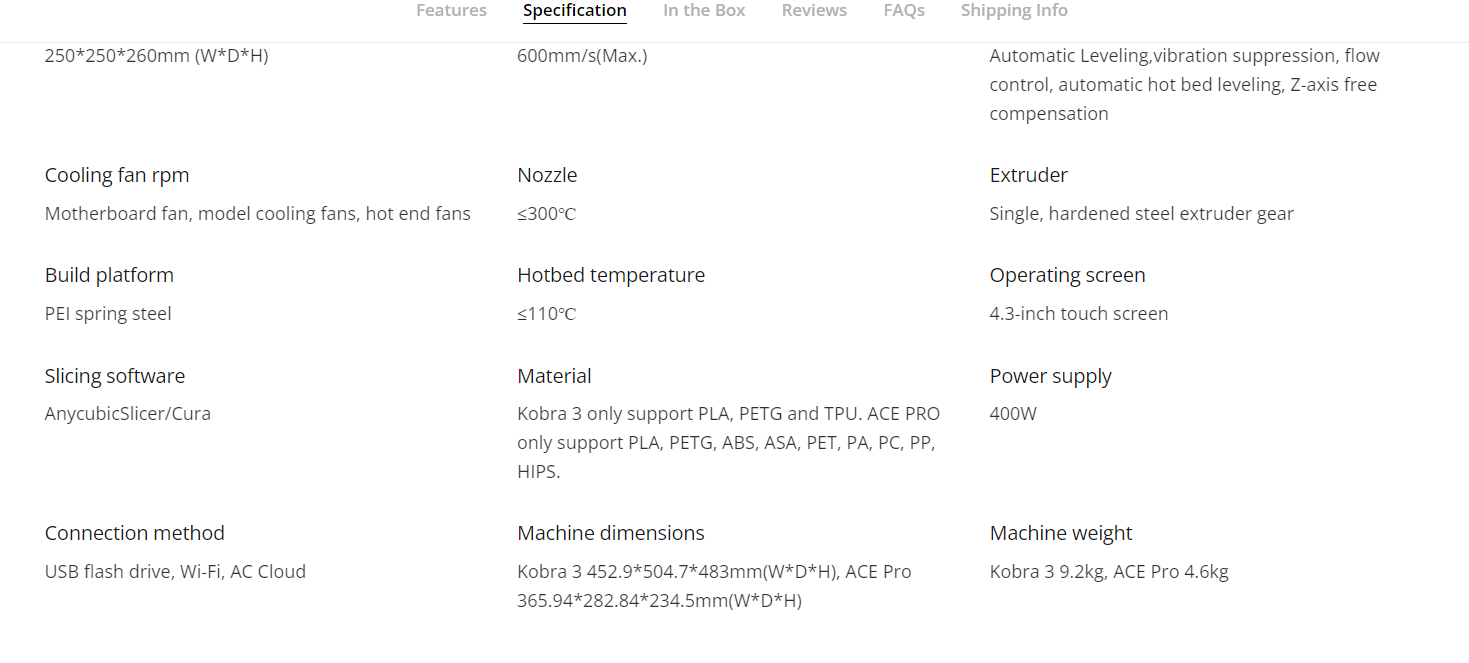The image size is (1469, 663).
Task: Click the Slicing software heading
Action: pos(115,376)
